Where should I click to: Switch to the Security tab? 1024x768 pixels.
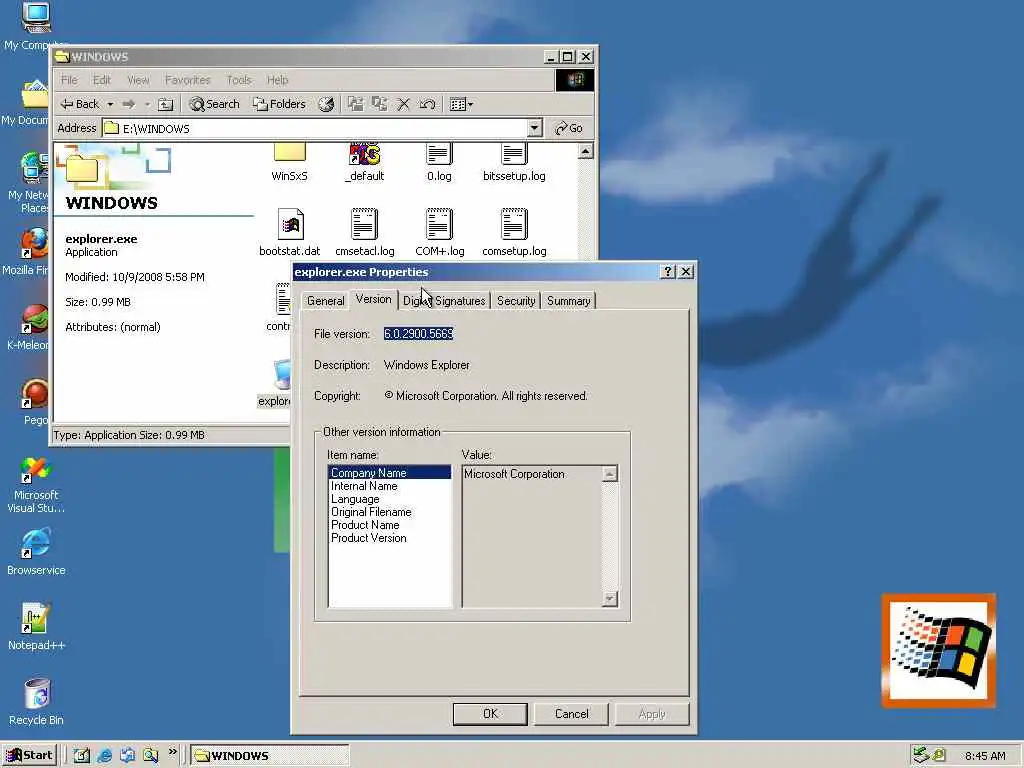(x=516, y=301)
